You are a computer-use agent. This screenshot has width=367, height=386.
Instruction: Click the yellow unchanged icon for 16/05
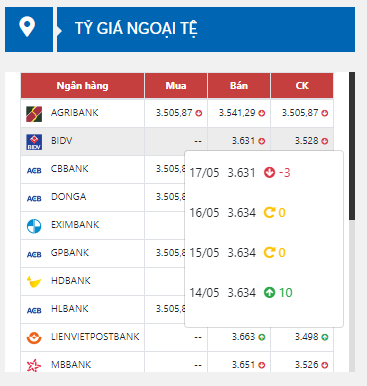269,212
